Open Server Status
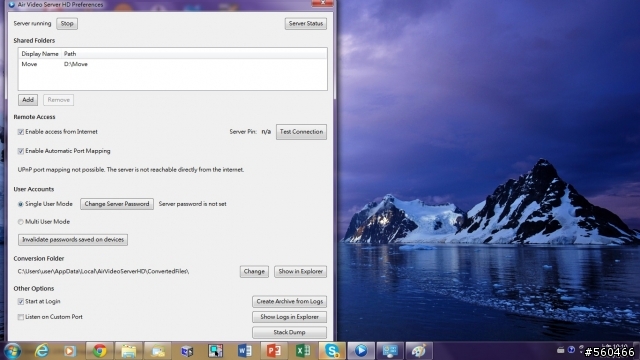 (x=306, y=24)
